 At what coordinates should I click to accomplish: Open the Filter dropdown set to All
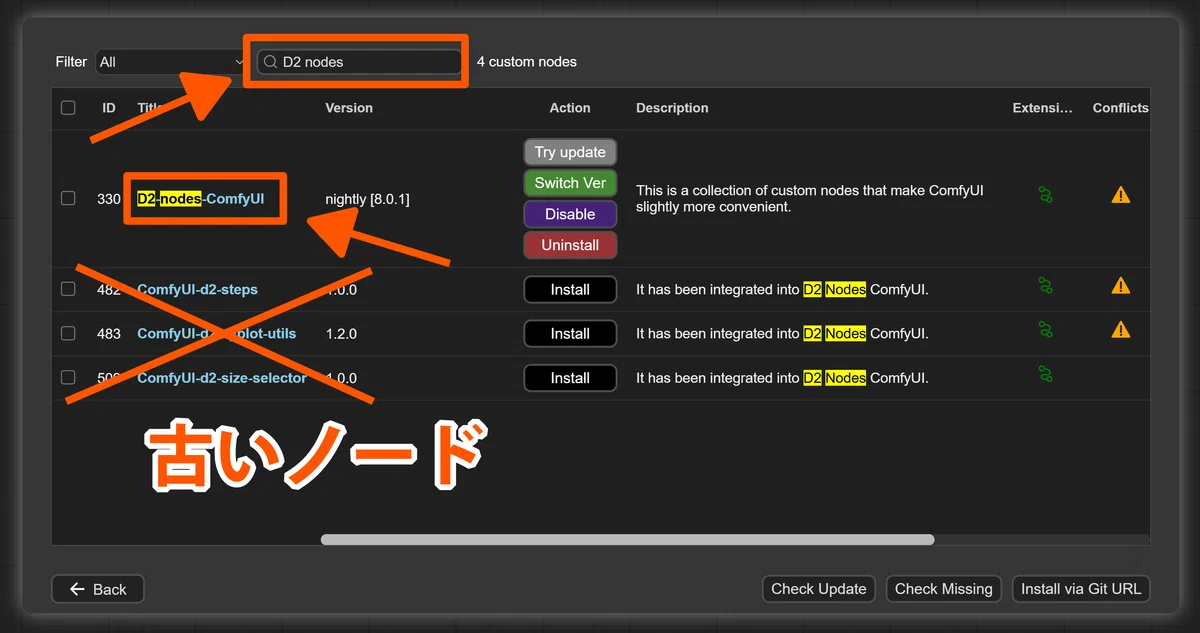point(170,62)
